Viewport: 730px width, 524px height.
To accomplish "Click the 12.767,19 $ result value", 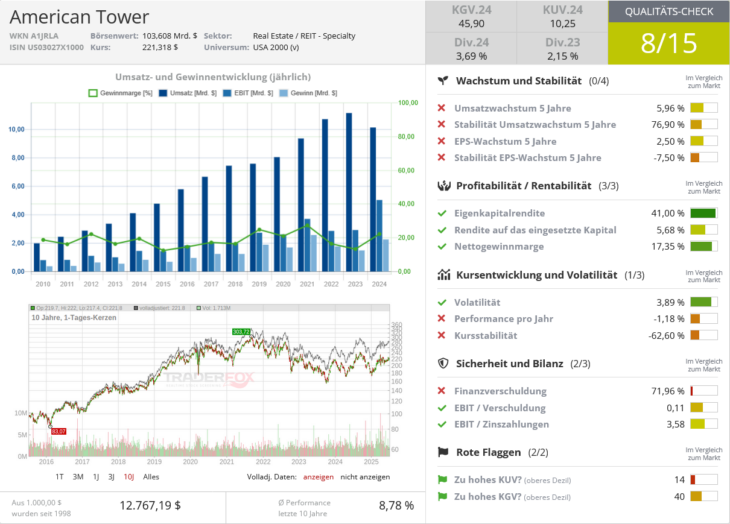I will click(x=150, y=505).
